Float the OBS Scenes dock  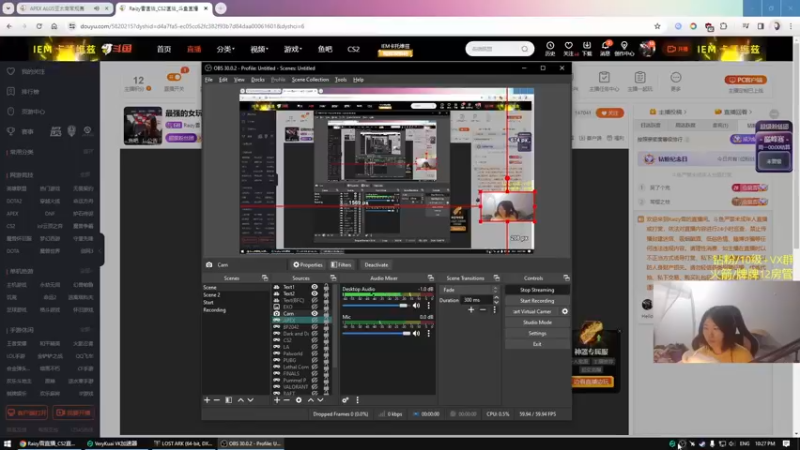click(x=265, y=278)
